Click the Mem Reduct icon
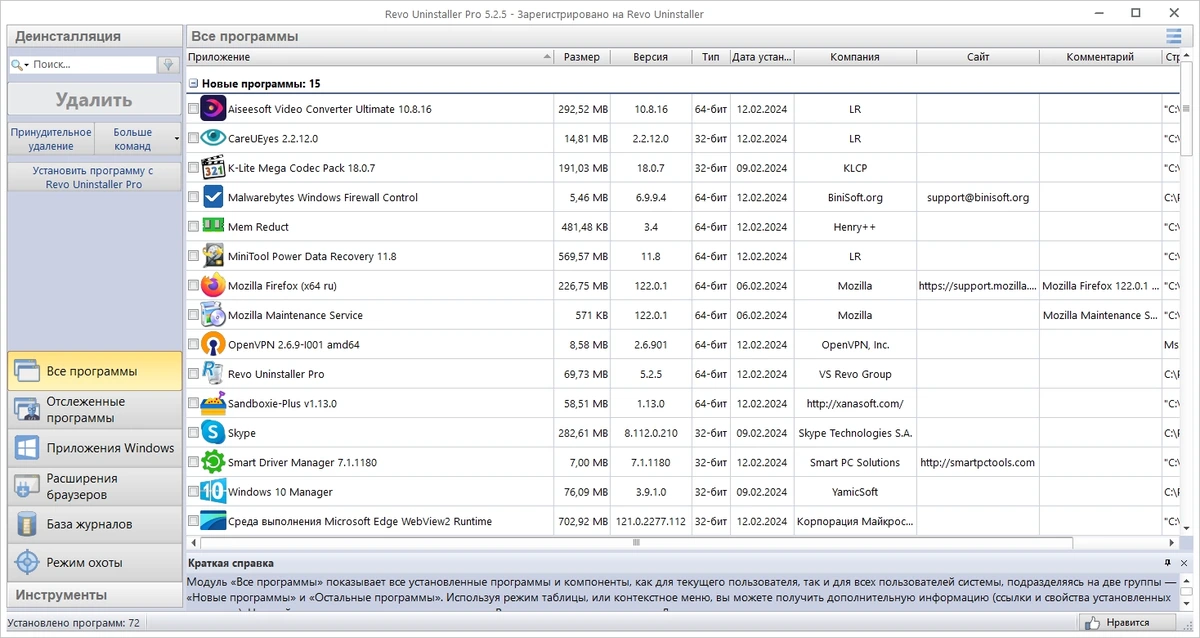Viewport: 1200px width, 638px height. [214, 226]
